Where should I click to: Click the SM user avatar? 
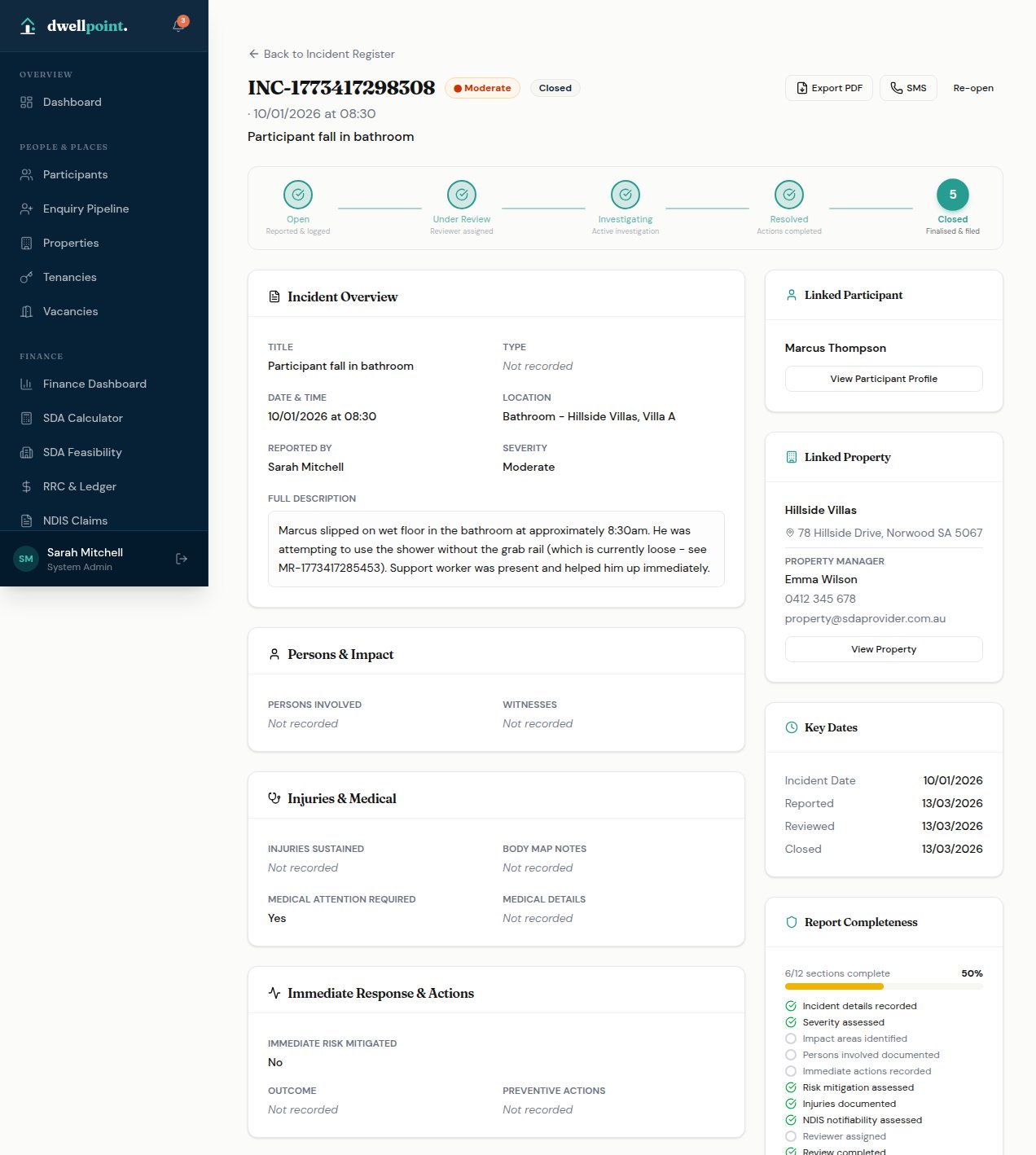(x=26, y=559)
